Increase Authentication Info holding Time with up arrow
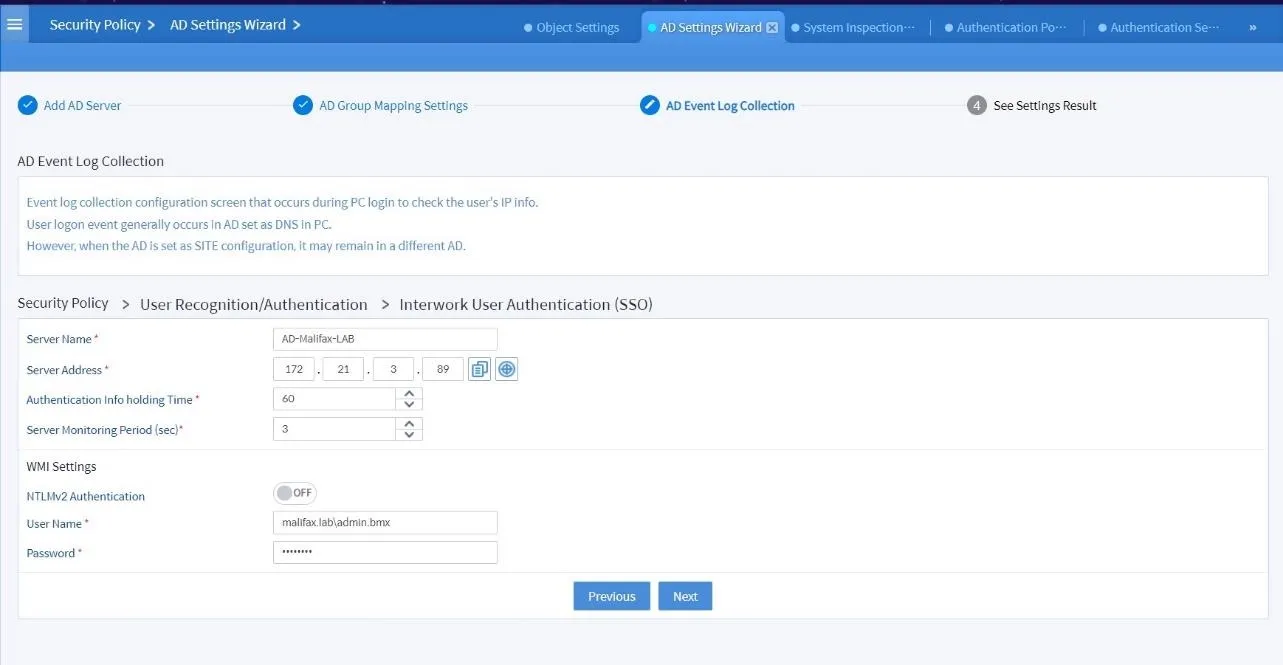 [x=409, y=393]
